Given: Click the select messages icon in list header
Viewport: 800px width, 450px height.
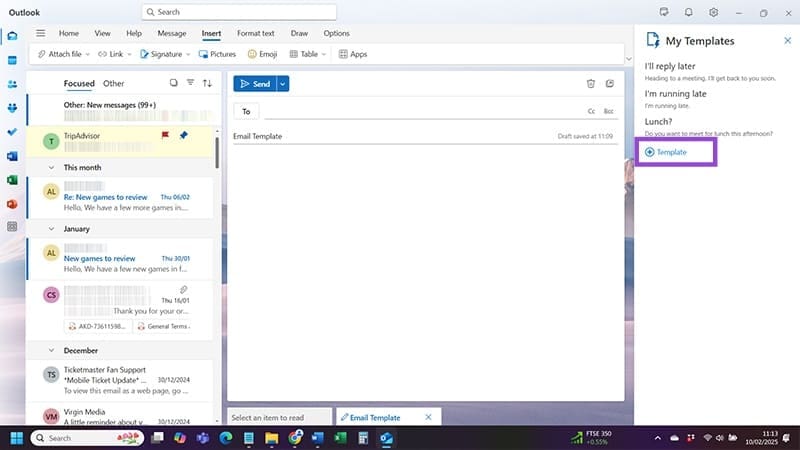Looking at the screenshot, I should coord(173,83).
